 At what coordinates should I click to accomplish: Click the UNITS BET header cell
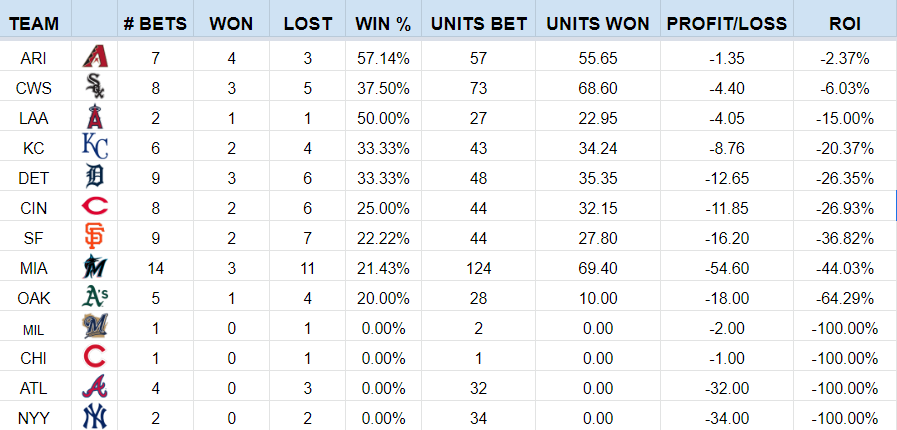point(479,23)
